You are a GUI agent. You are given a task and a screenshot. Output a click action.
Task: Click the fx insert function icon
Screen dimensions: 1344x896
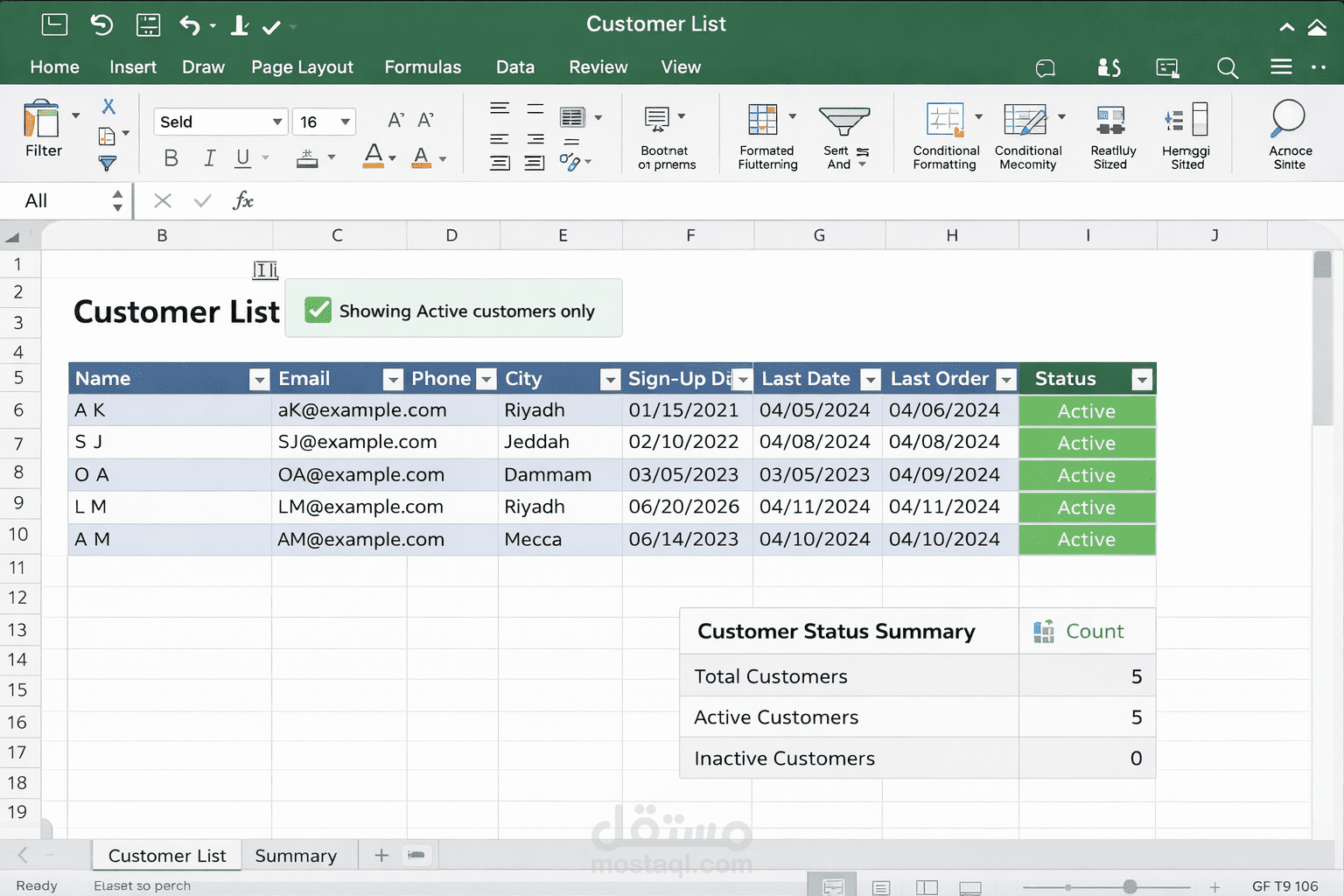(243, 201)
